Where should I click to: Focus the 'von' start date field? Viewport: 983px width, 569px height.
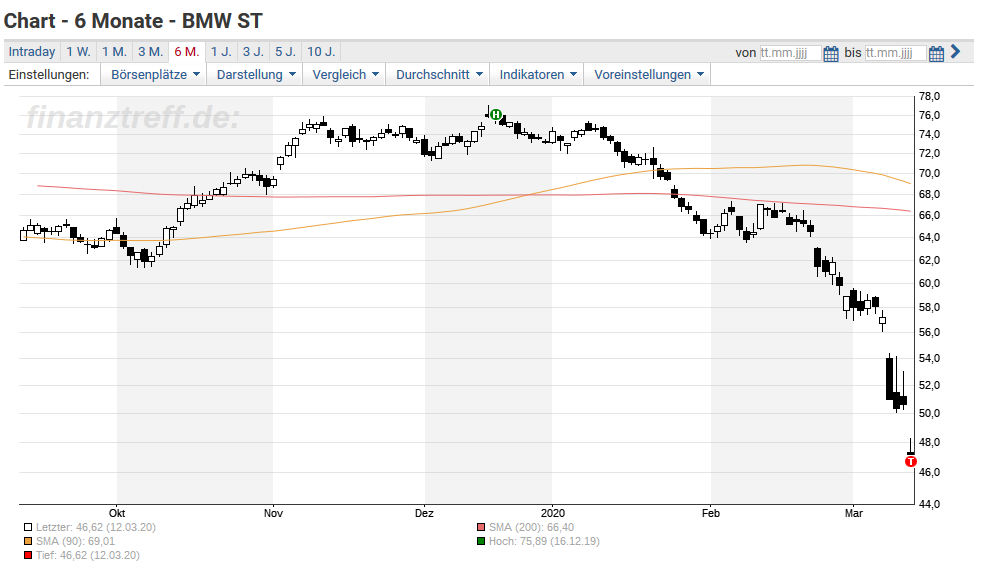790,53
